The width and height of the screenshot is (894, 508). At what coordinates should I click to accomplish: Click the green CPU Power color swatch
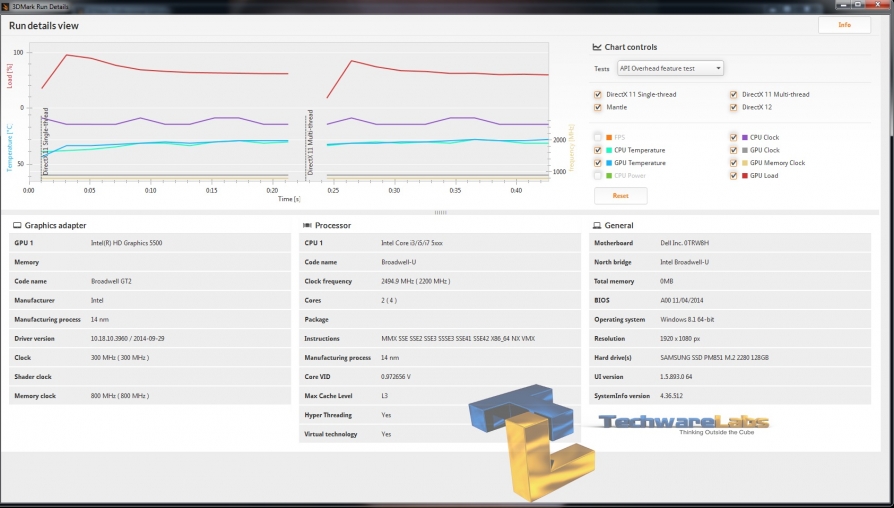click(x=609, y=176)
